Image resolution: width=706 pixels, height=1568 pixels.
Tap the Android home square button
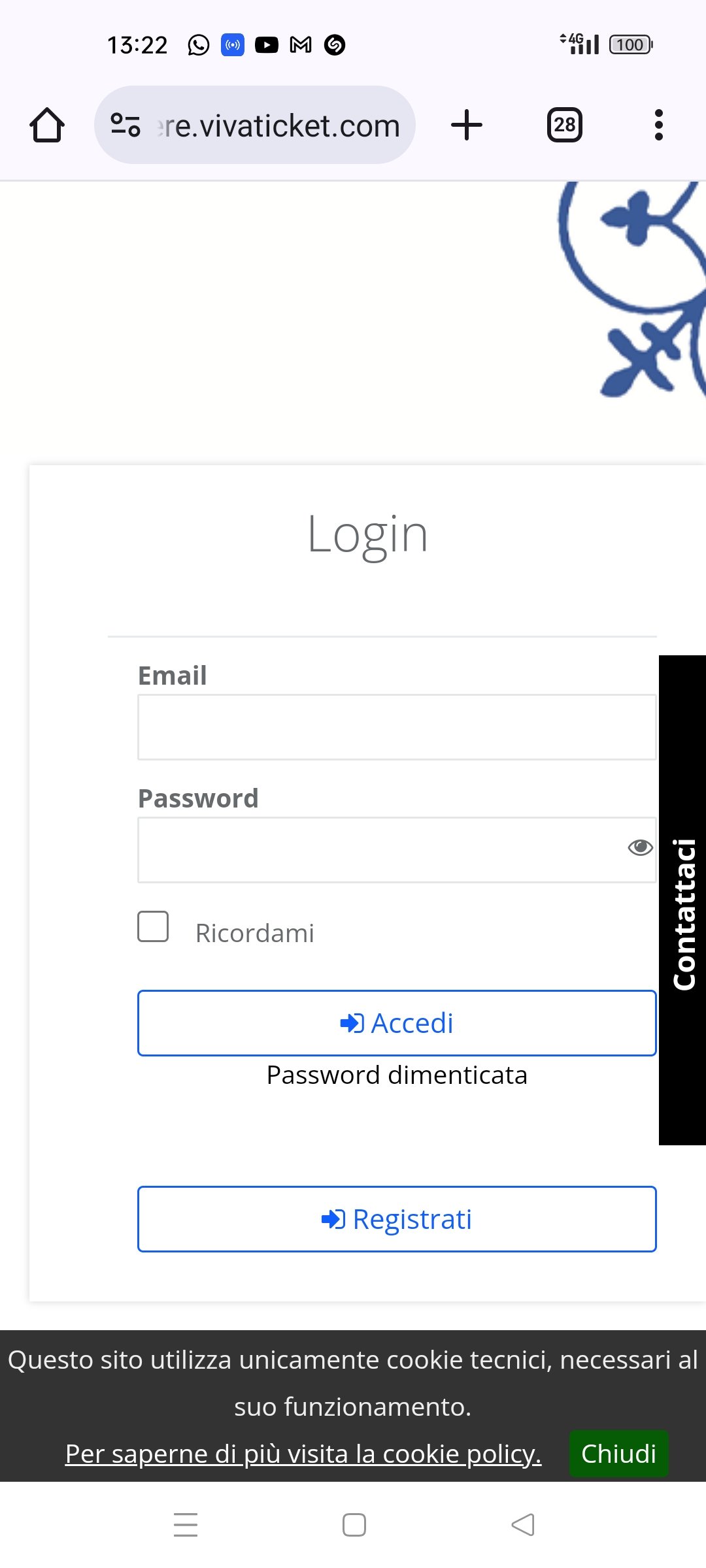coord(354,1525)
